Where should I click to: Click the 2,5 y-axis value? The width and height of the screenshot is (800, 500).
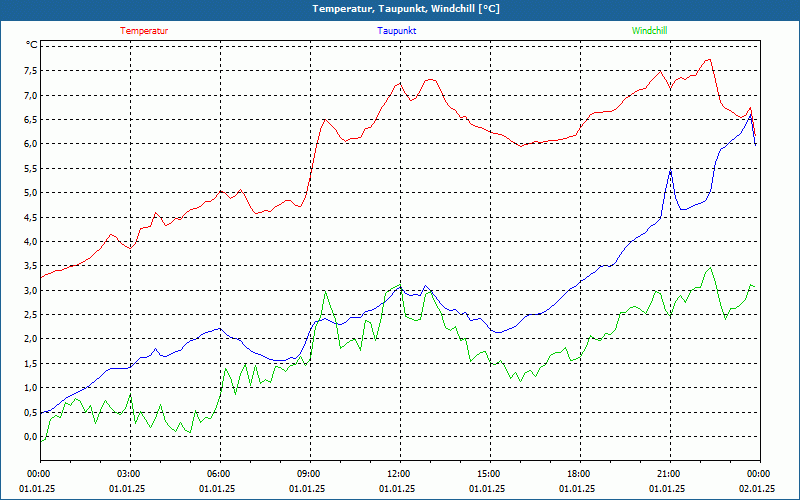32,315
